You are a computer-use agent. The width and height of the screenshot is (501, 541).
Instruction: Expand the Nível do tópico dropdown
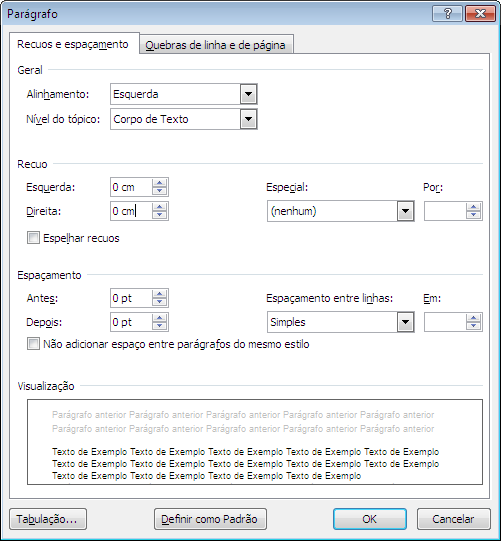248,119
